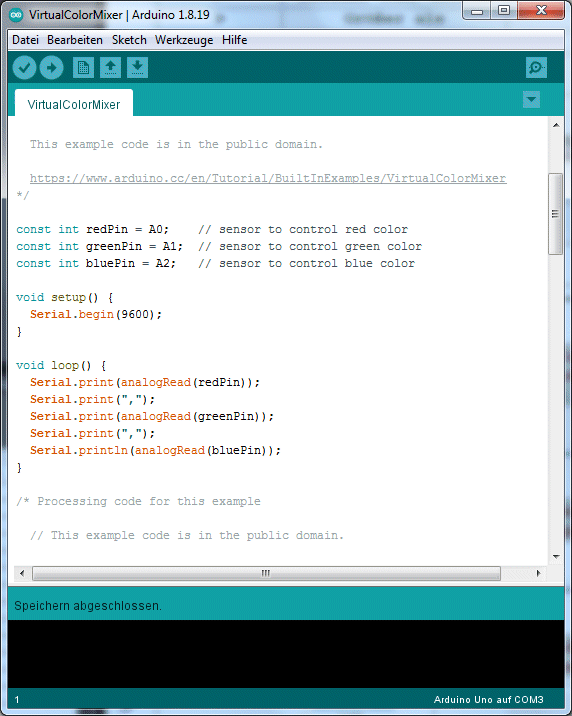The width and height of the screenshot is (572, 716).
Task: Open the Hilfe menu
Action: coord(235,40)
